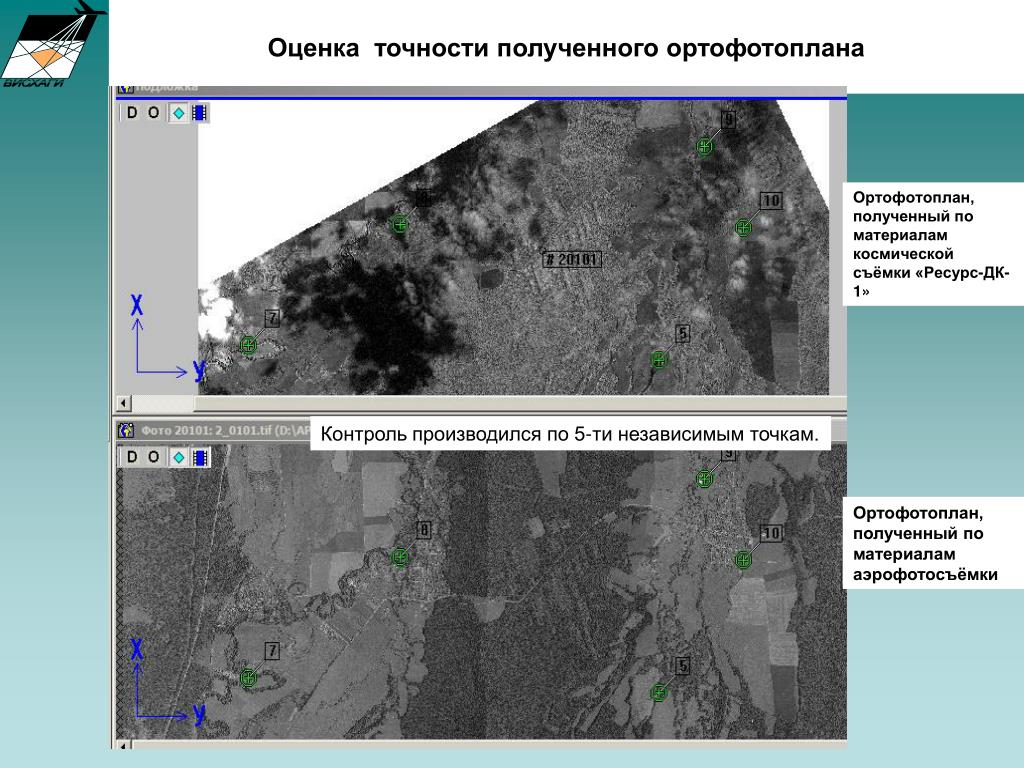This screenshot has height=768, width=1024.
Task: Select green control point marker 9 in the lower photo window
Action: point(704,479)
